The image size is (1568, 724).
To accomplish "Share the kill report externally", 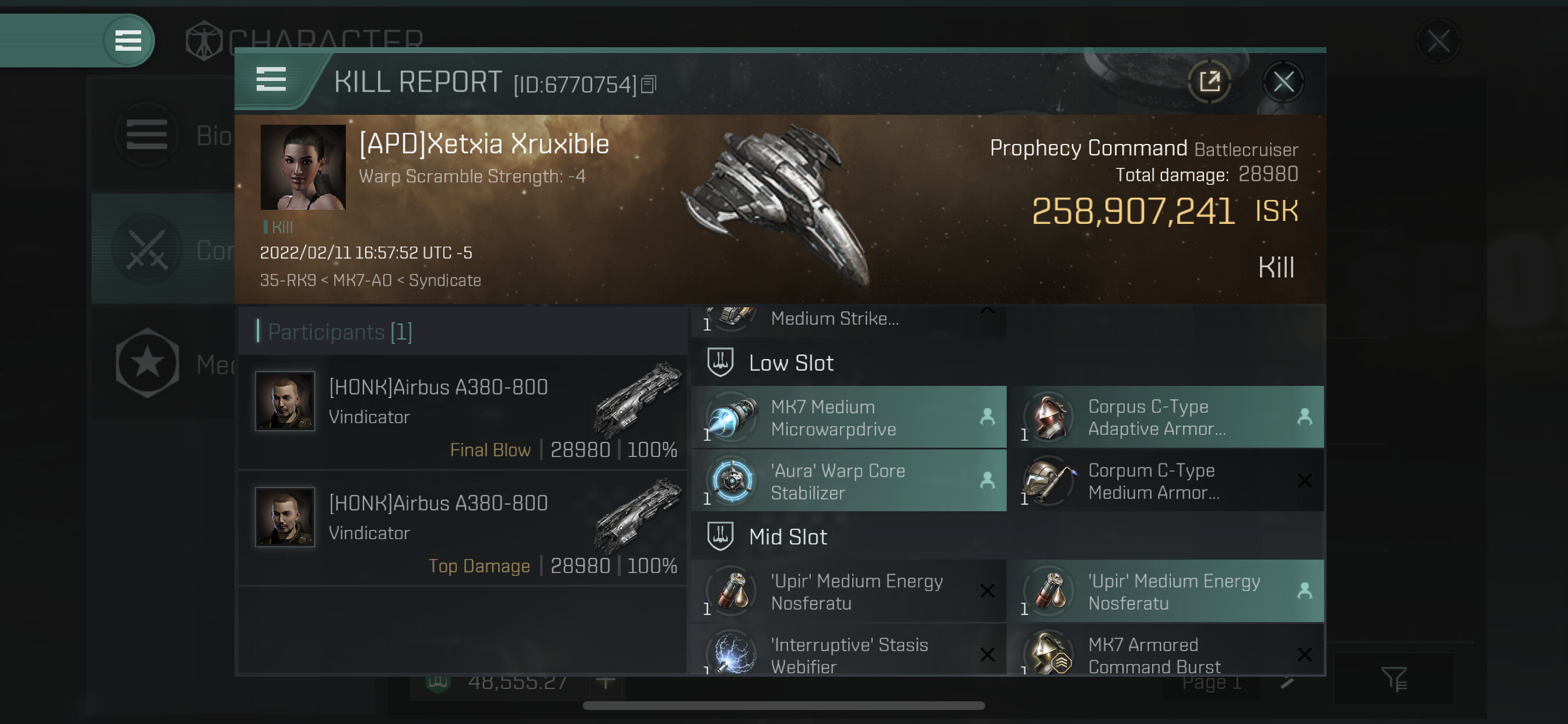I will pos(1209,82).
